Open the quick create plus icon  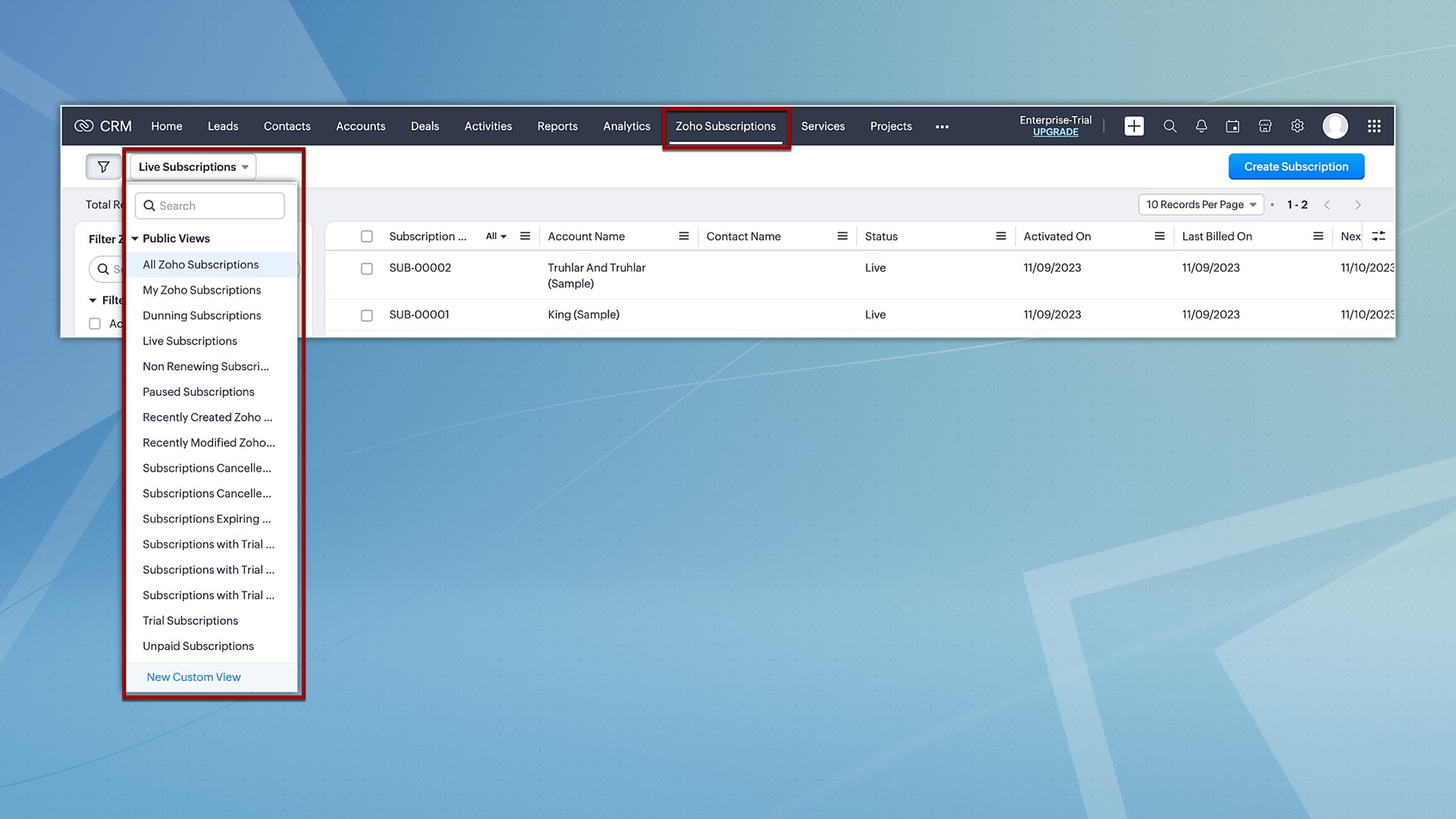[x=1134, y=126]
